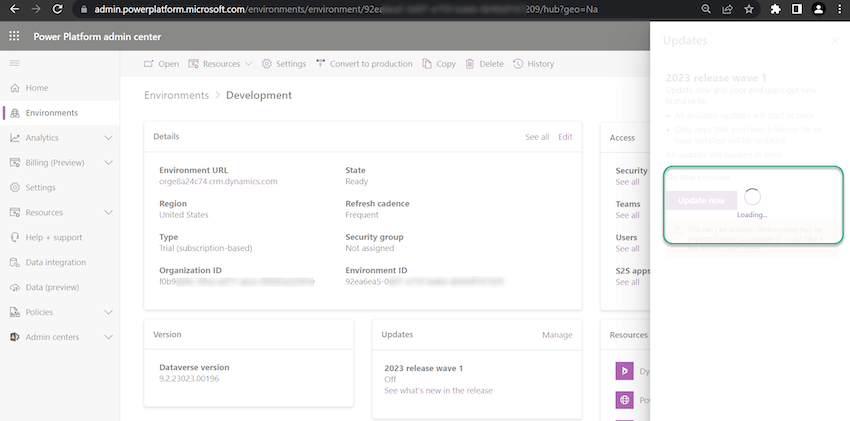Click the Policies icon
The height and width of the screenshot is (421, 850).
click(15, 312)
